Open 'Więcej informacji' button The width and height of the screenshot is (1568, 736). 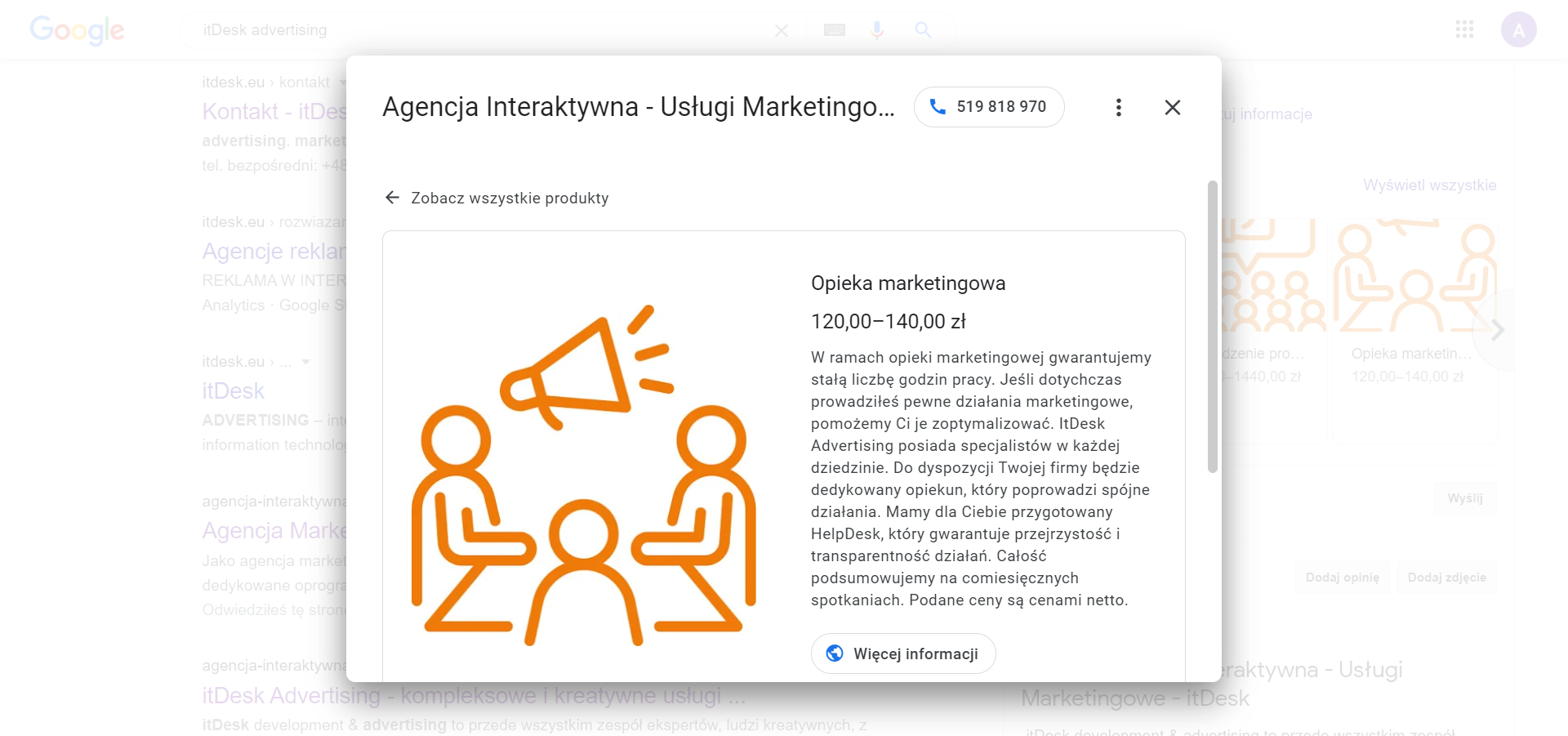pos(903,653)
